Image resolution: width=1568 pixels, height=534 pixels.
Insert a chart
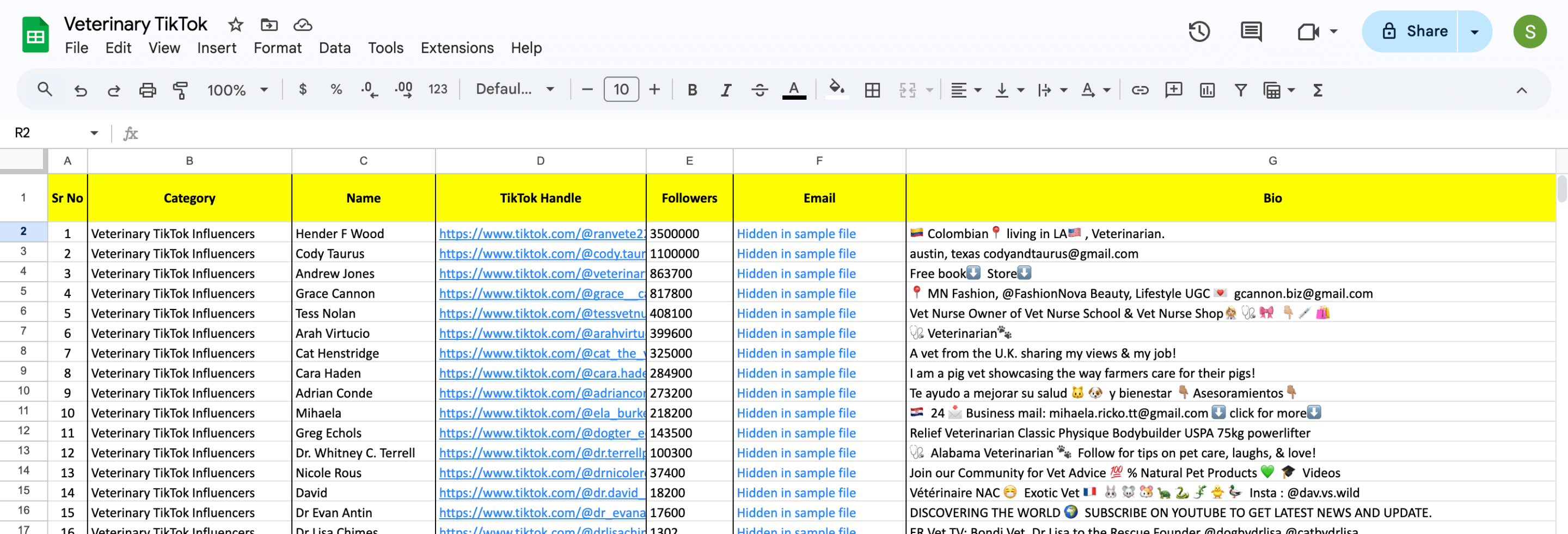[1207, 90]
